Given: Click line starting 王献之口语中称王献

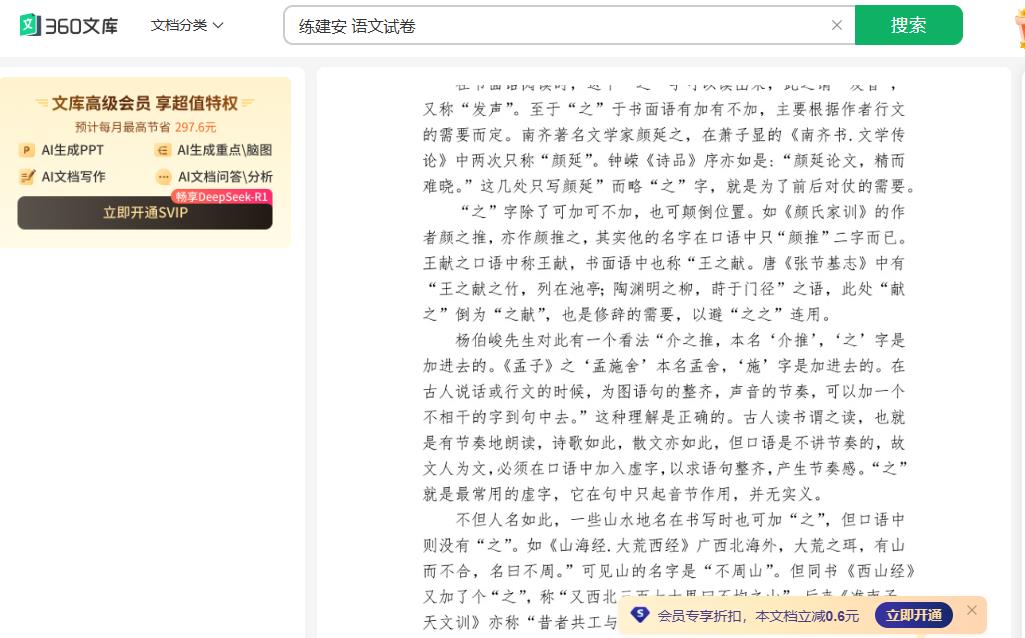Looking at the screenshot, I should pos(664,263).
